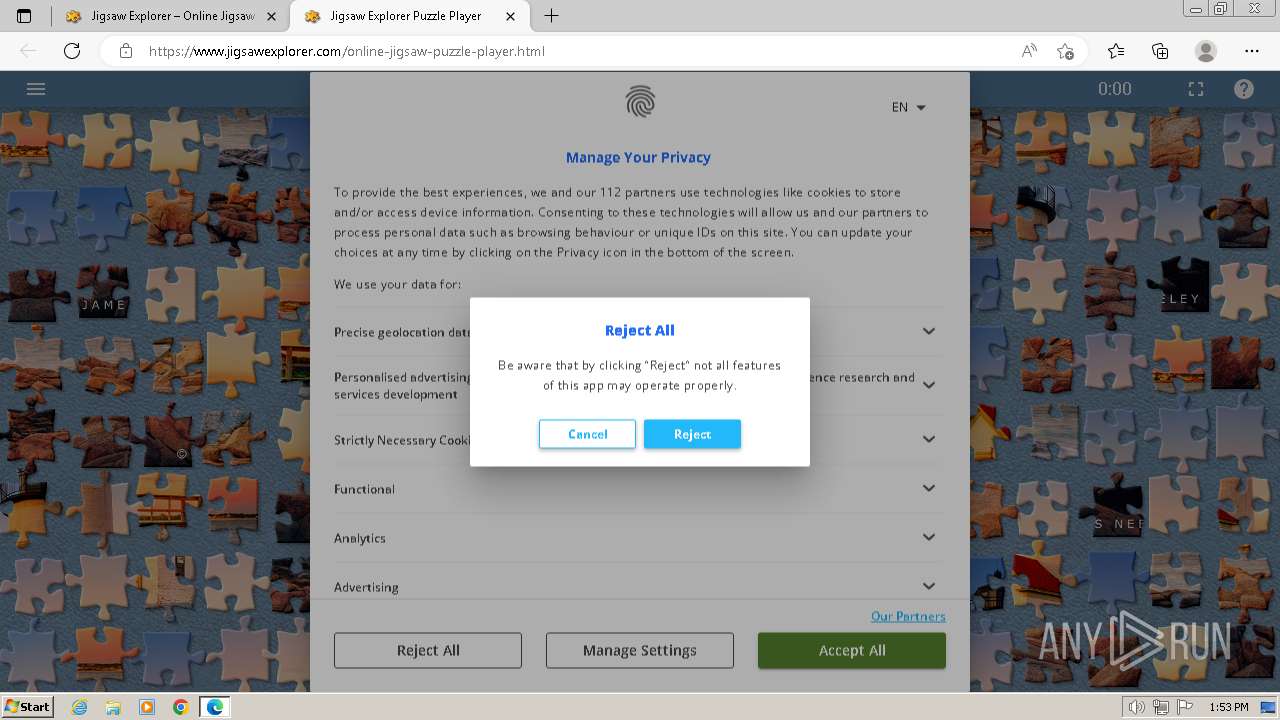Click the Reject All button at bottom
Viewport: 1280px width, 720px height.
click(428, 650)
